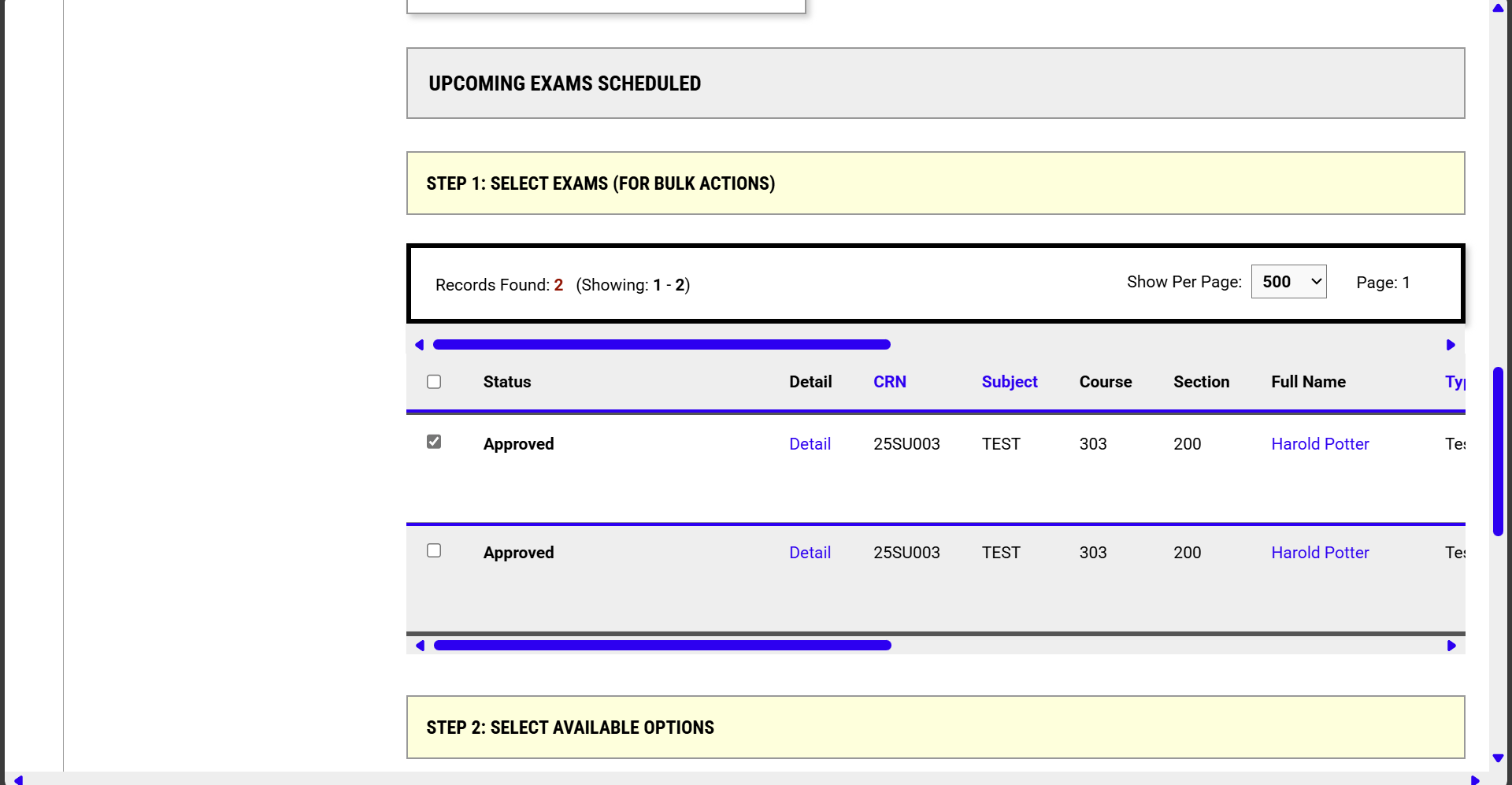Image resolution: width=1512 pixels, height=785 pixels.
Task: Check the select-all checkbox in table header
Action: coord(434,382)
